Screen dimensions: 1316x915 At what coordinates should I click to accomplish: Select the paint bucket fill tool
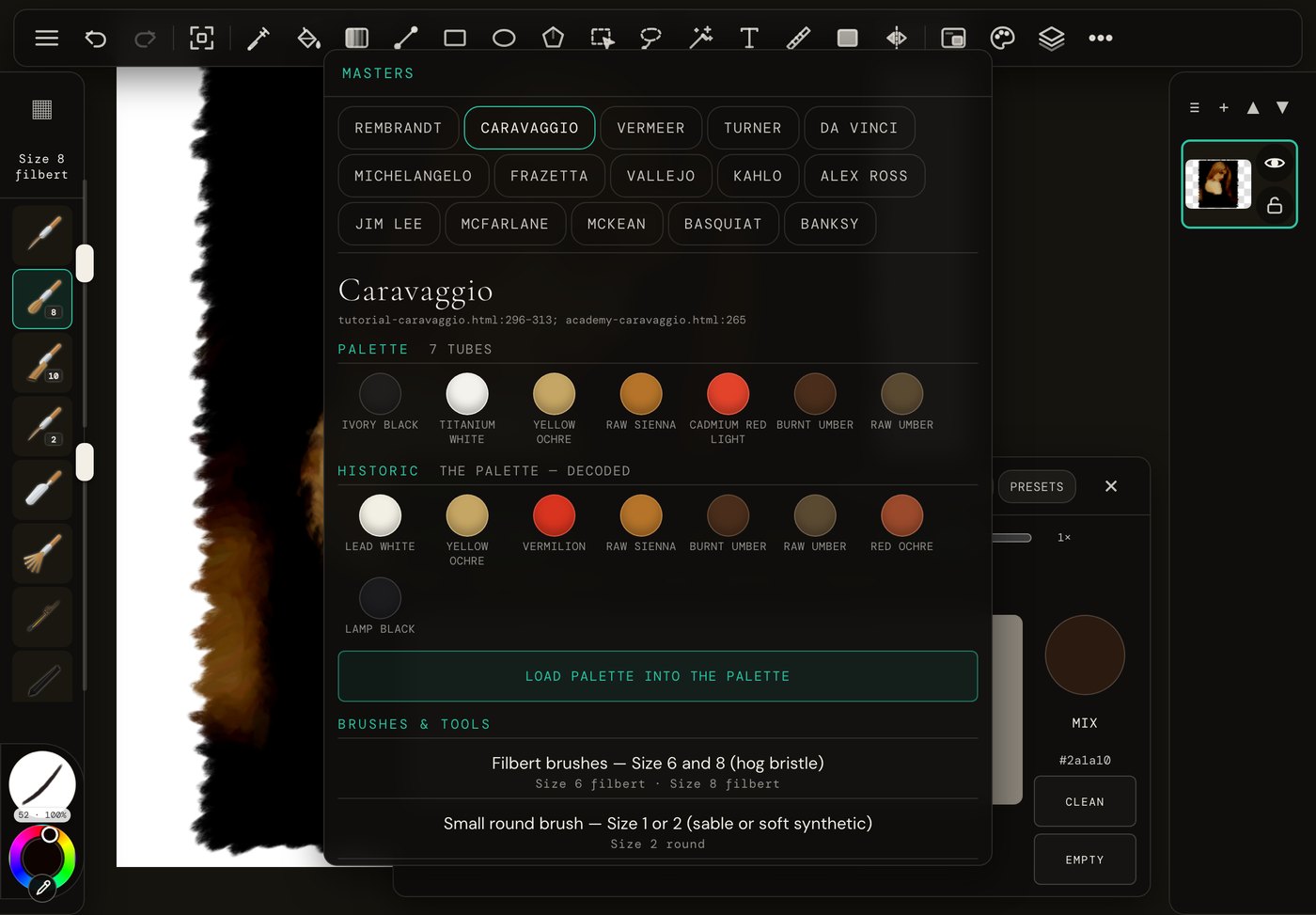click(307, 38)
